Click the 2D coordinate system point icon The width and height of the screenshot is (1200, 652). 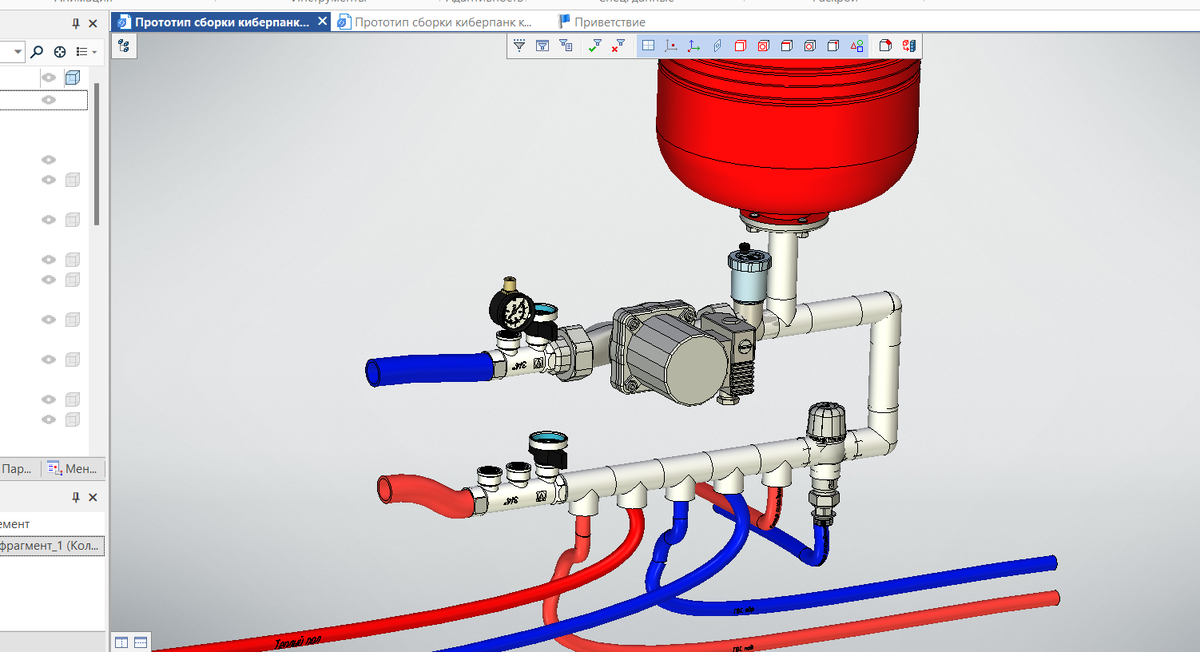[x=671, y=46]
